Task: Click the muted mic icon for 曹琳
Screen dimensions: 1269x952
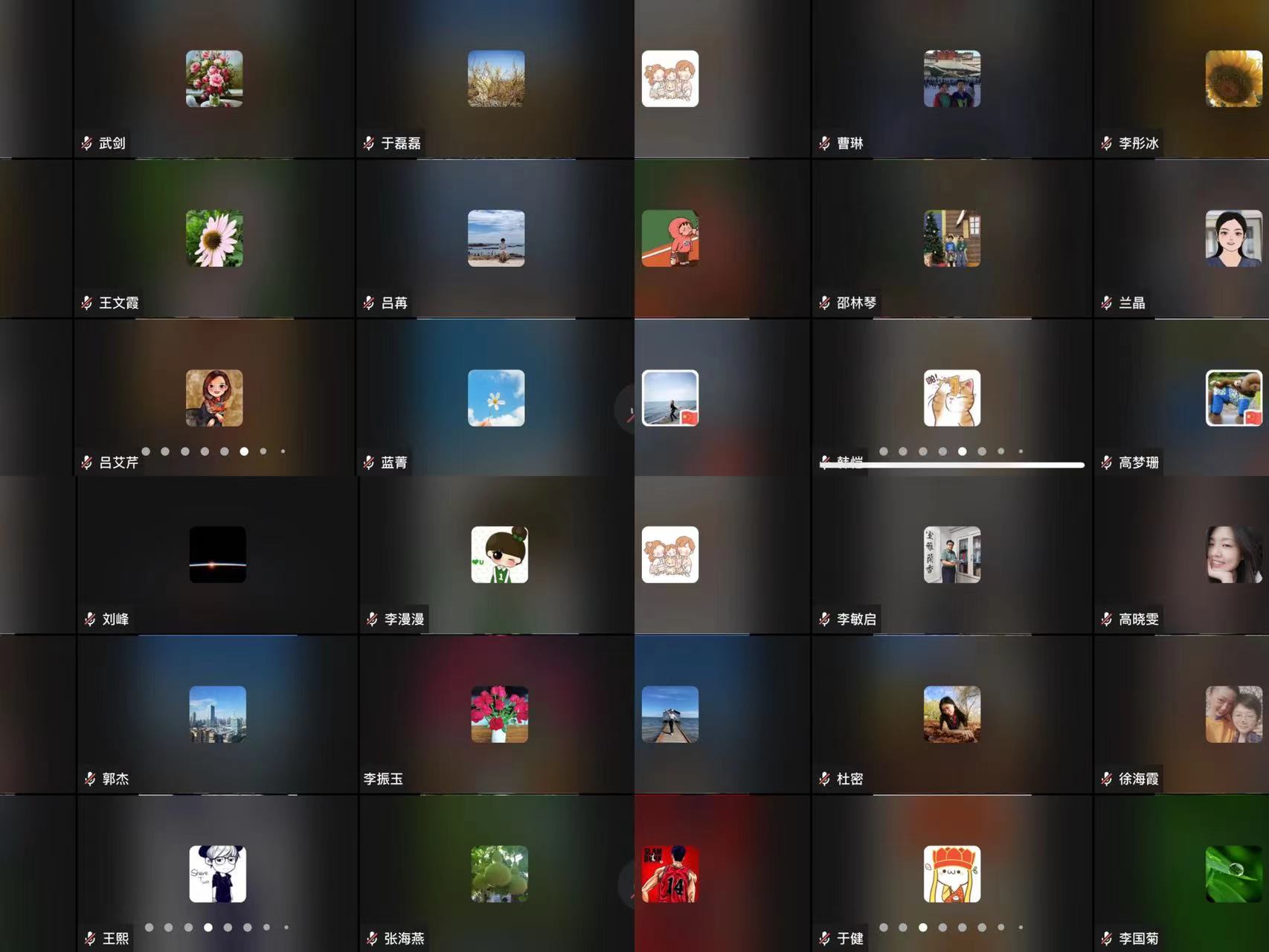Action: coord(825,144)
